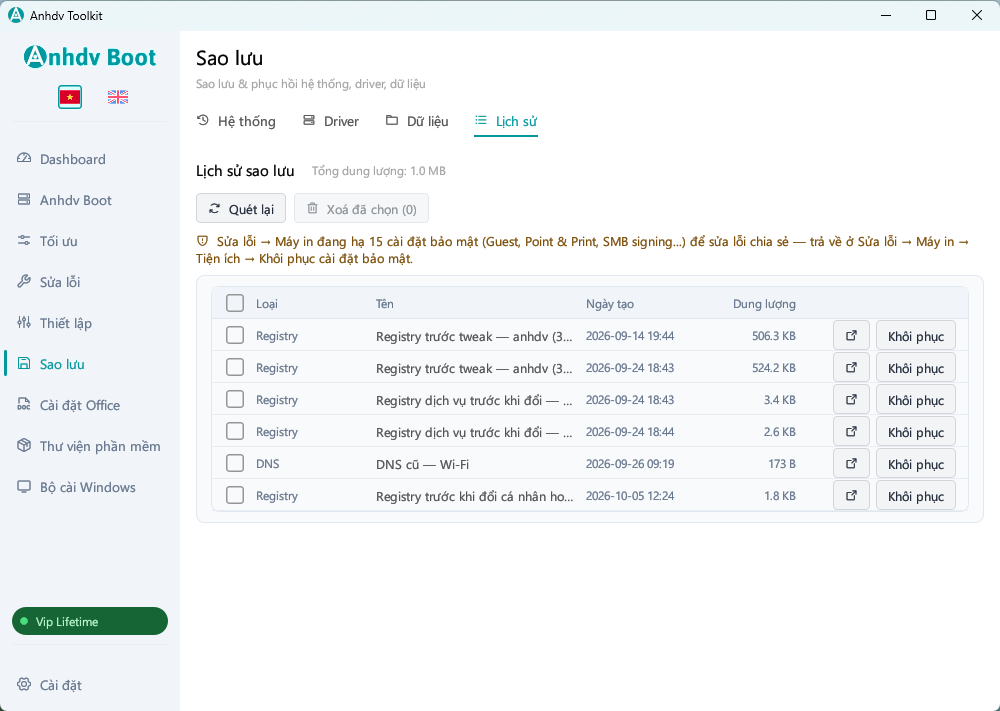Switch language to English UK flag
The width and height of the screenshot is (1000, 711).
coord(118,97)
